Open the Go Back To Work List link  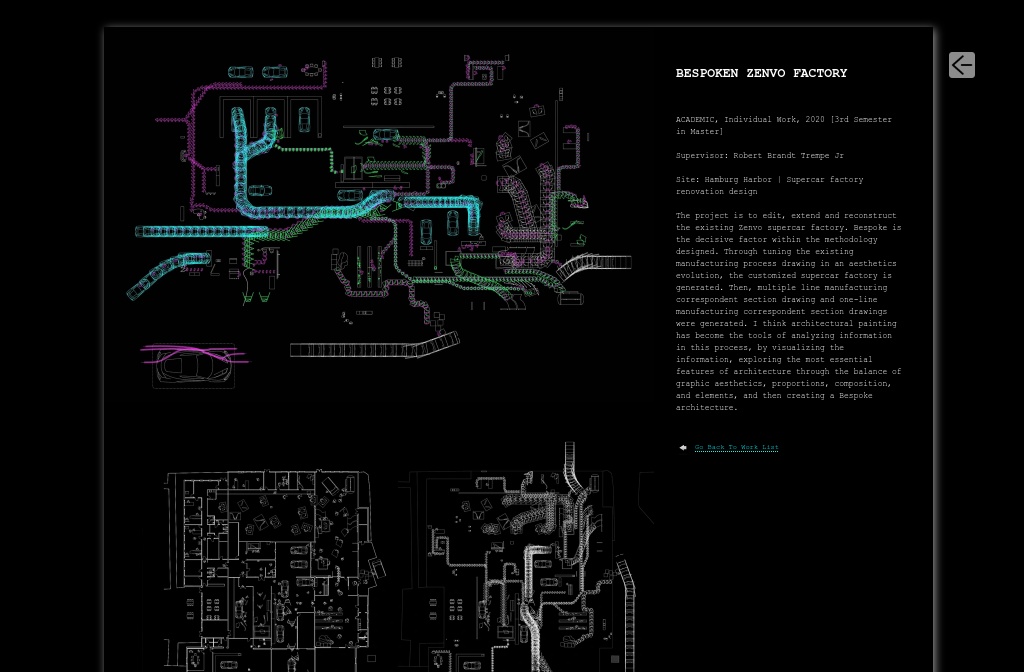click(736, 447)
